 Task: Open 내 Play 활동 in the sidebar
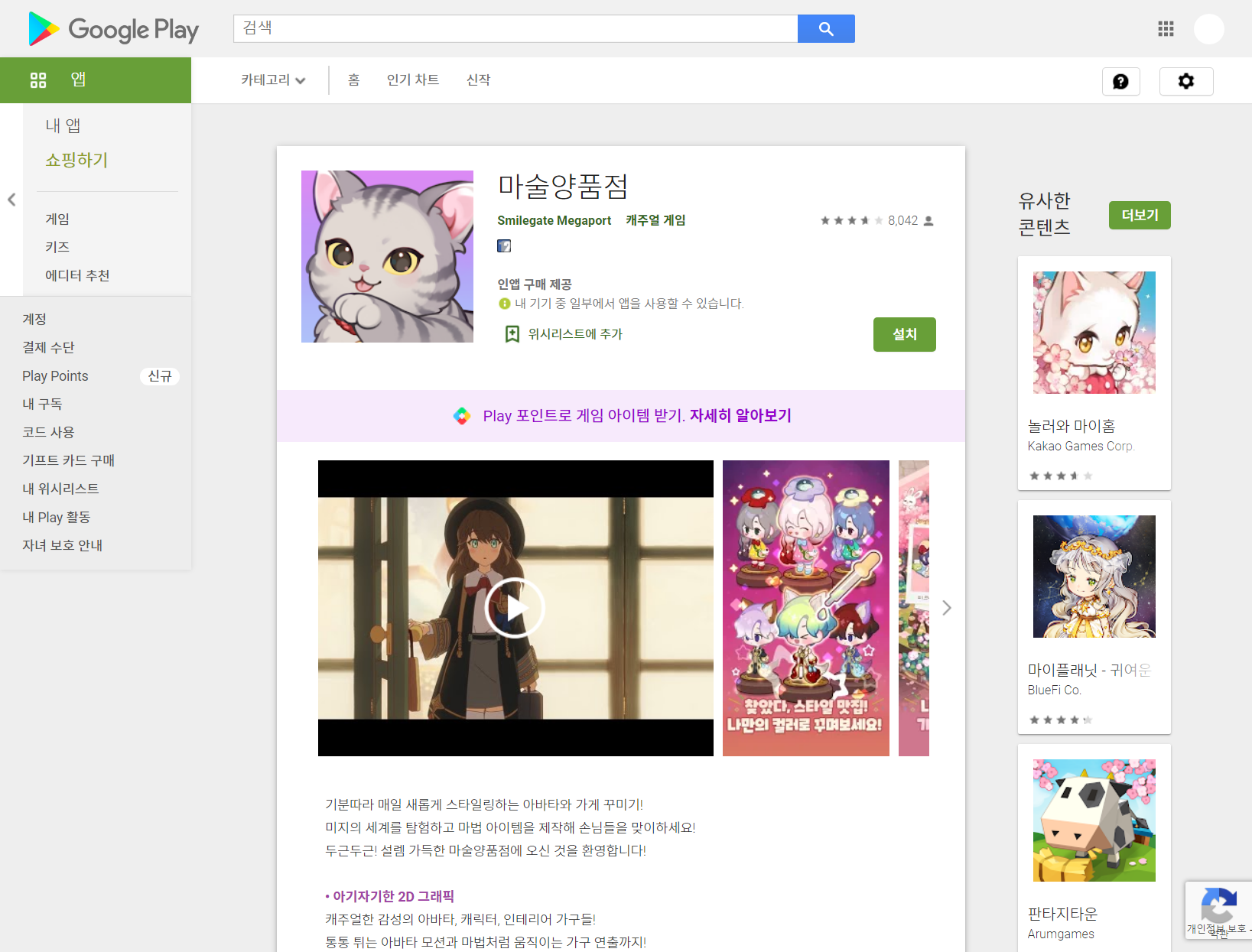(x=56, y=517)
